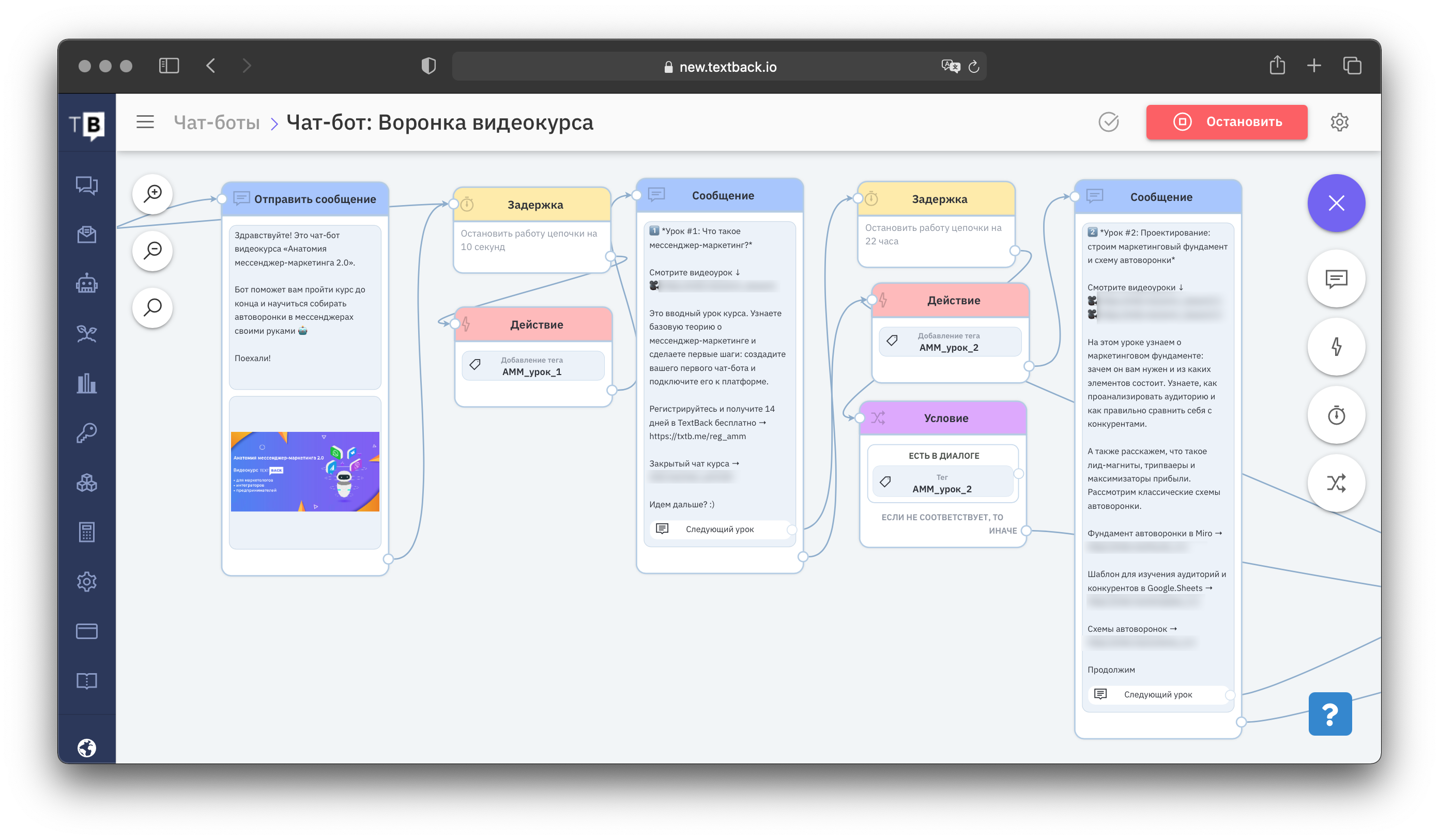The height and width of the screenshot is (840, 1439).
Task: Add a condition shuffle block from the floating menu
Action: (x=1336, y=483)
